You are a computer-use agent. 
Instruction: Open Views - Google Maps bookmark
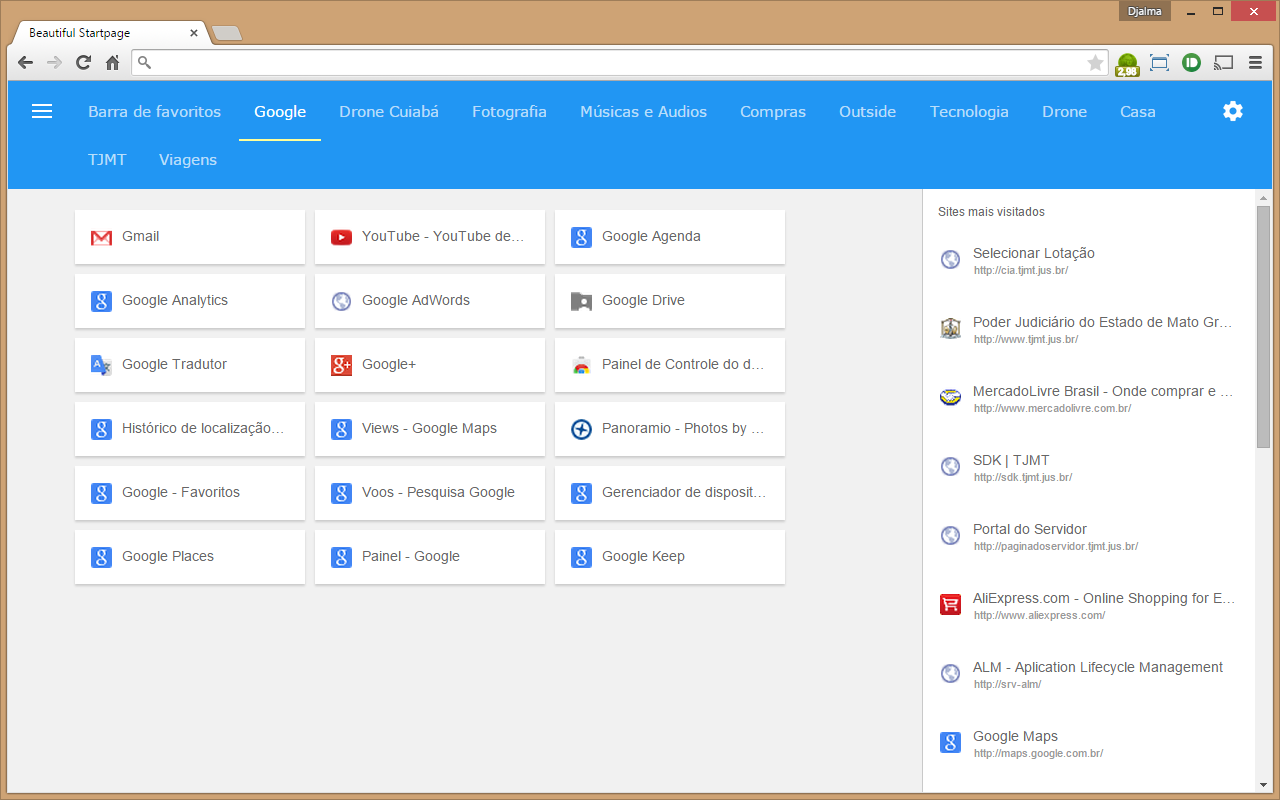coord(430,429)
